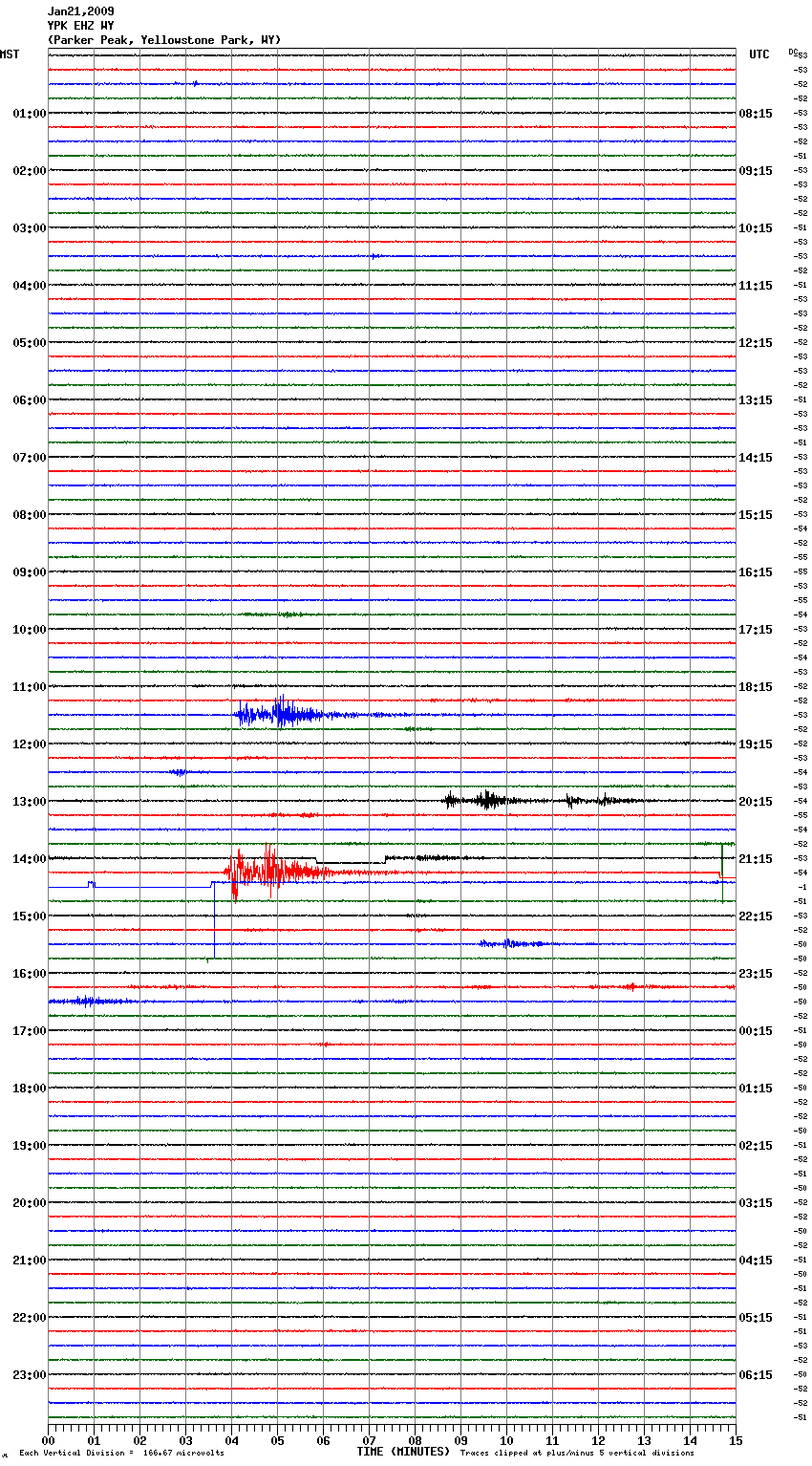Select the 07:00 MST time label
Viewport: 812px width, 1466px height.
click(30, 458)
